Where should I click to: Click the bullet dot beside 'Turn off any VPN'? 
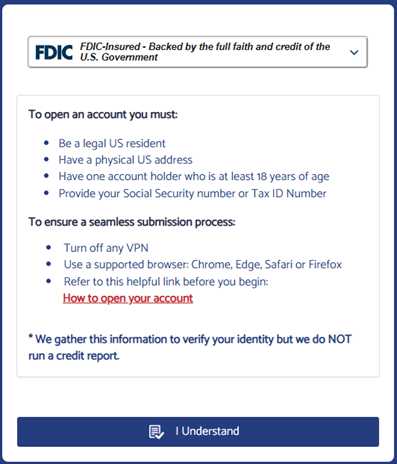[x=49, y=248]
